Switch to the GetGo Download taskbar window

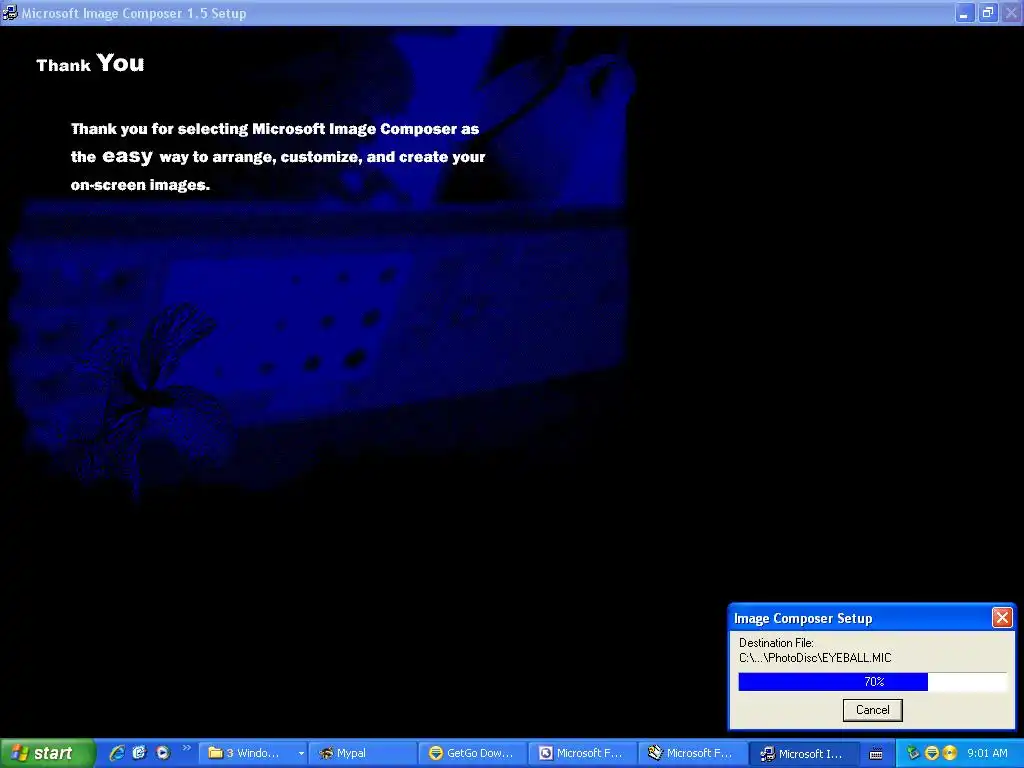pyautogui.click(x=472, y=754)
